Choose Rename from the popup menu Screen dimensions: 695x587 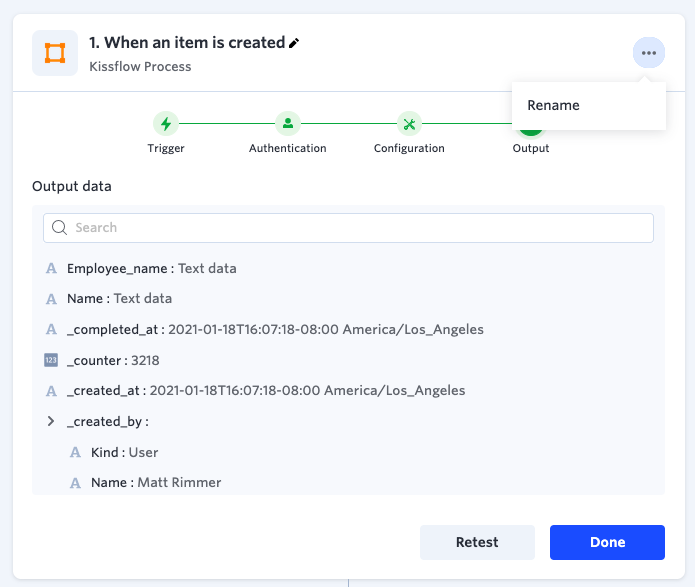[553, 105]
